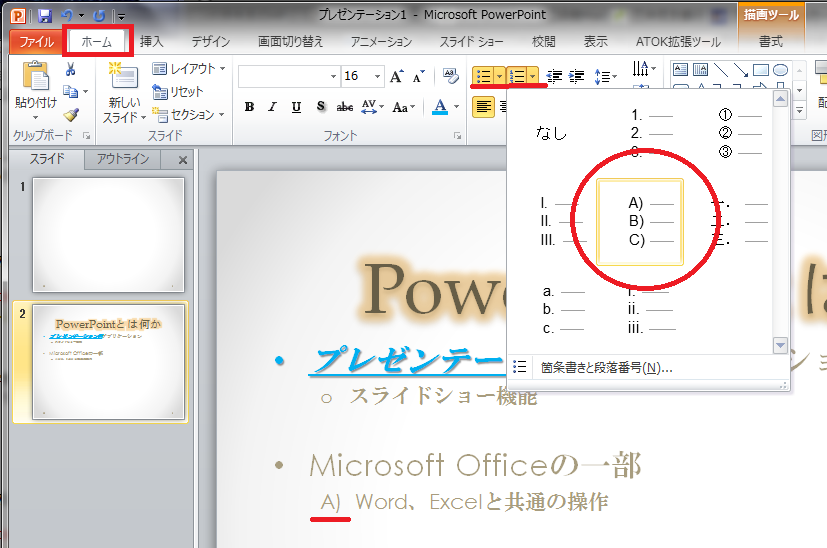
Task: Click the Save floppy disk icon
Action: [45, 15]
